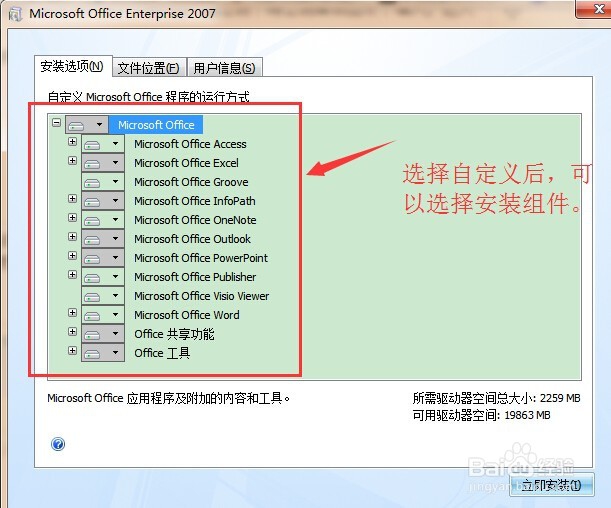Expand the Microsoft Office InfoPath node
Image resolution: width=611 pixels, height=508 pixels.
72,199
